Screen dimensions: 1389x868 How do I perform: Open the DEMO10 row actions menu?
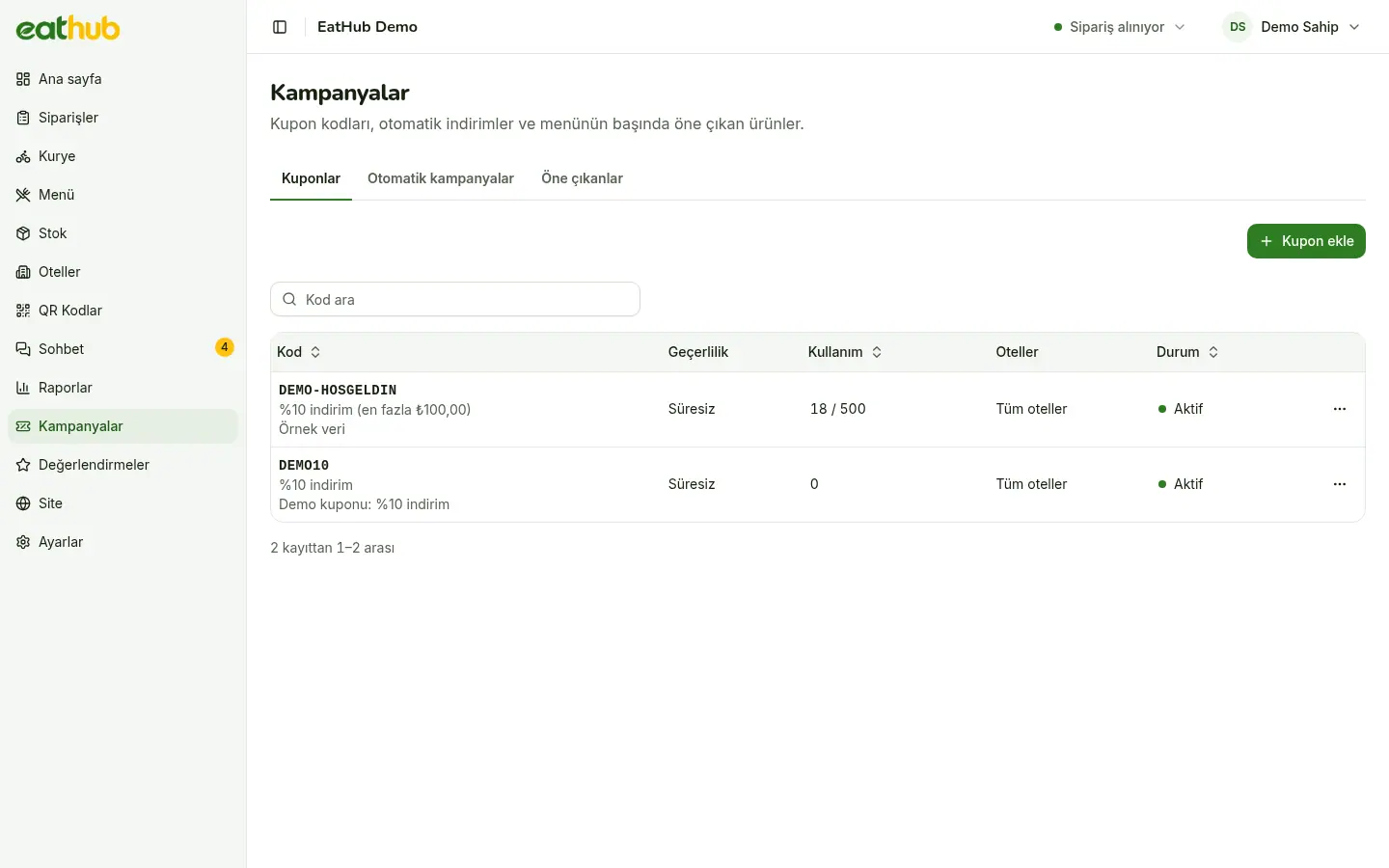[x=1340, y=484]
